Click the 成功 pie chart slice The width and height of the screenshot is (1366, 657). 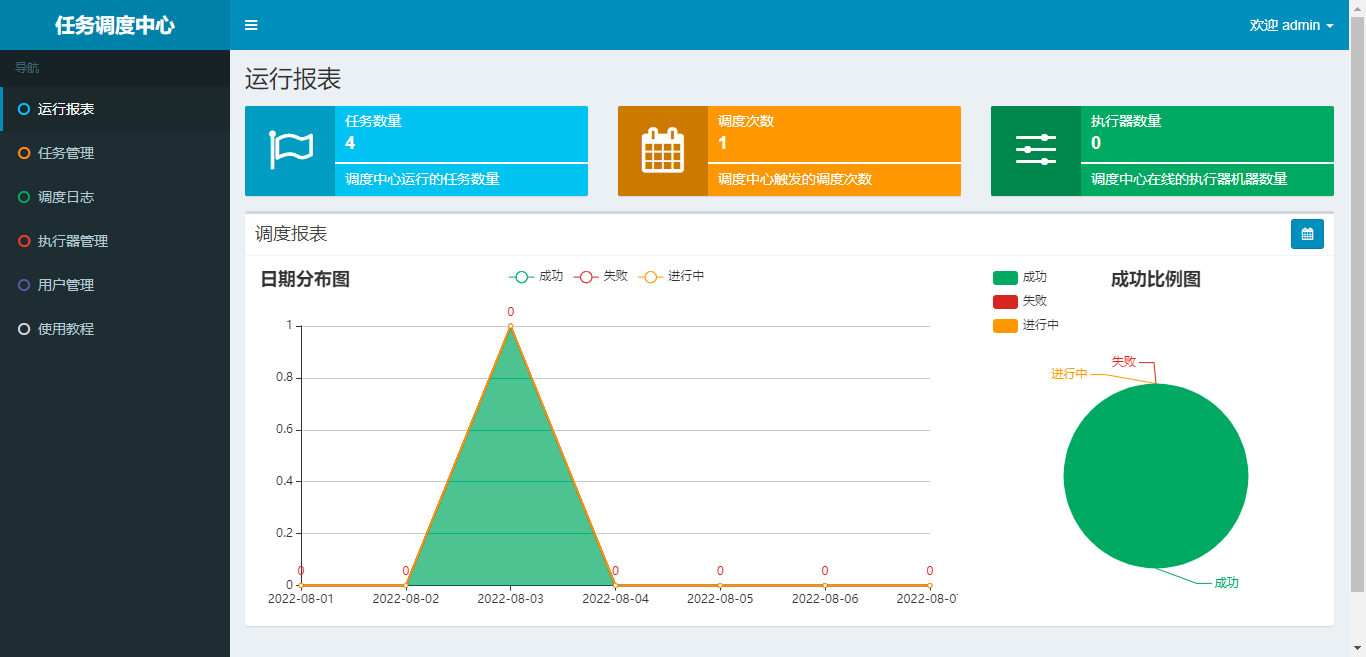click(x=1155, y=476)
